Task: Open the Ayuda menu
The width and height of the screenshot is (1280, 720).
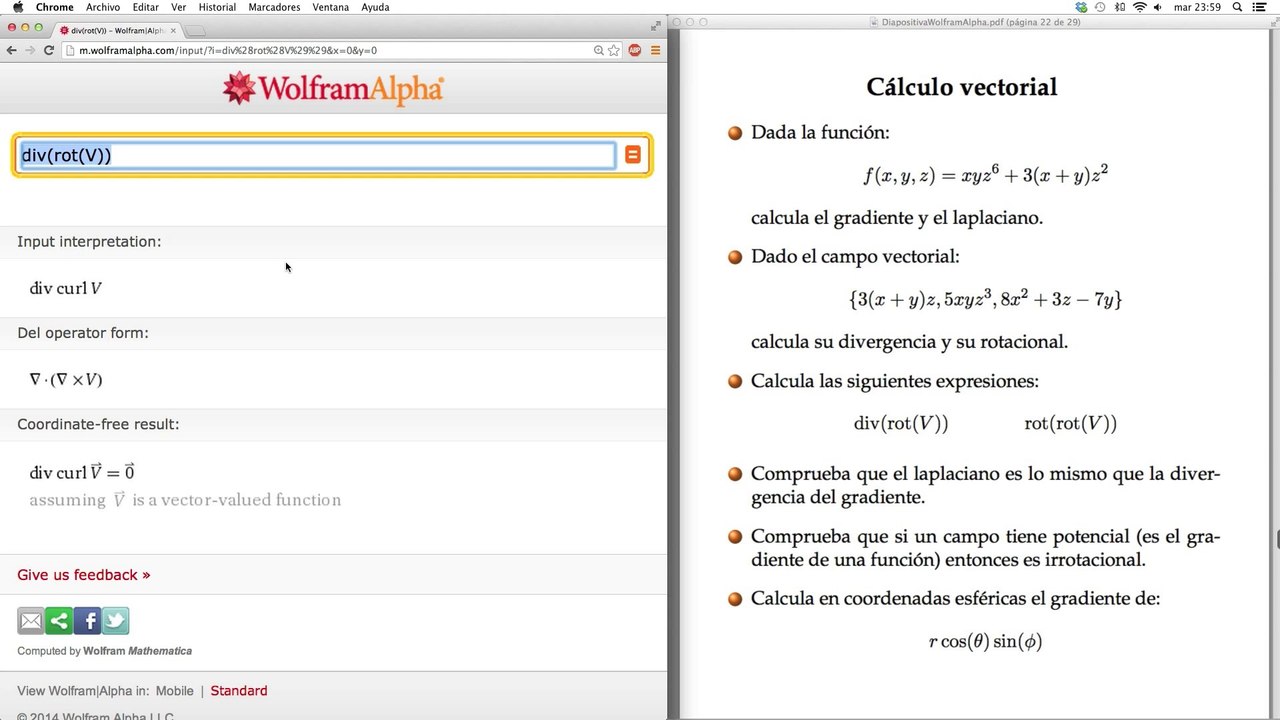Action: 375,7
